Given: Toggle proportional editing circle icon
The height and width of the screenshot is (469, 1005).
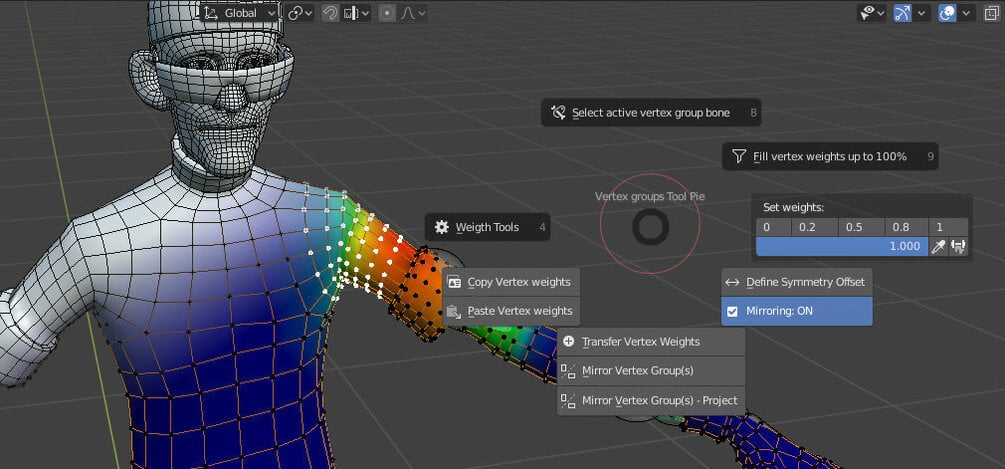Looking at the screenshot, I should (x=386, y=13).
